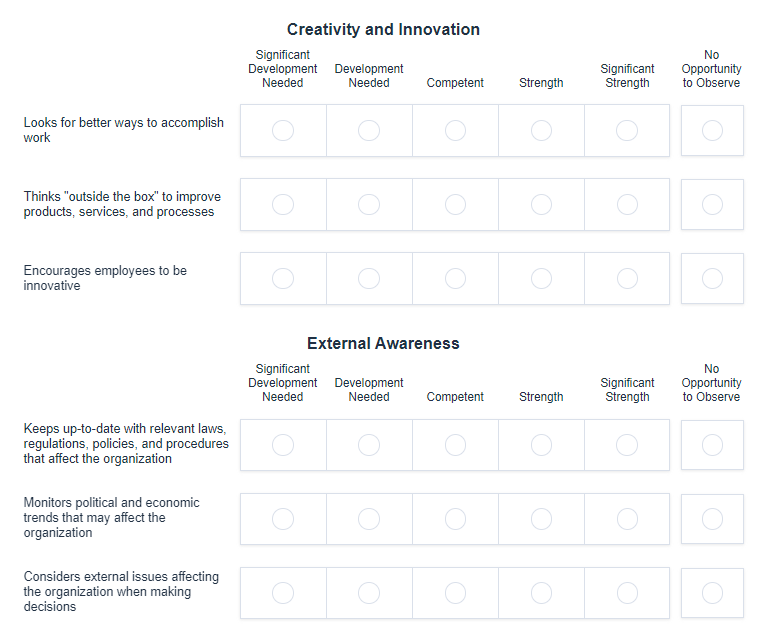The image size is (765, 633).
Task: Mark 'Looks for better ways' Significant Development Needed
Action: click(283, 130)
